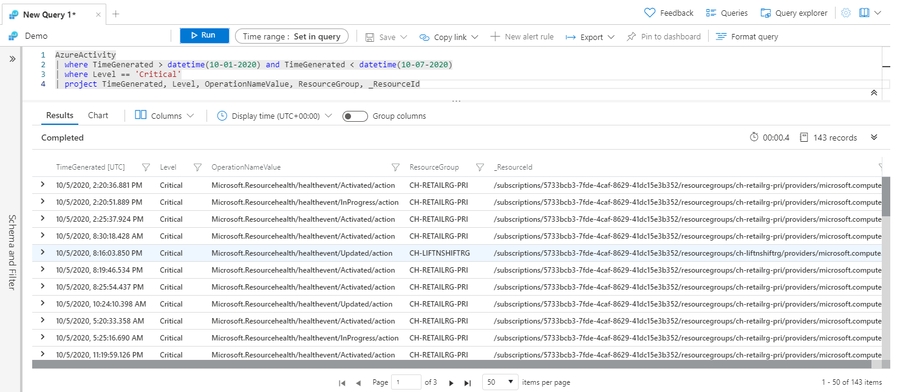This screenshot has height=392, width=900.
Task: Expand row at 2:25:37.924 PM
Action: pos(42,219)
